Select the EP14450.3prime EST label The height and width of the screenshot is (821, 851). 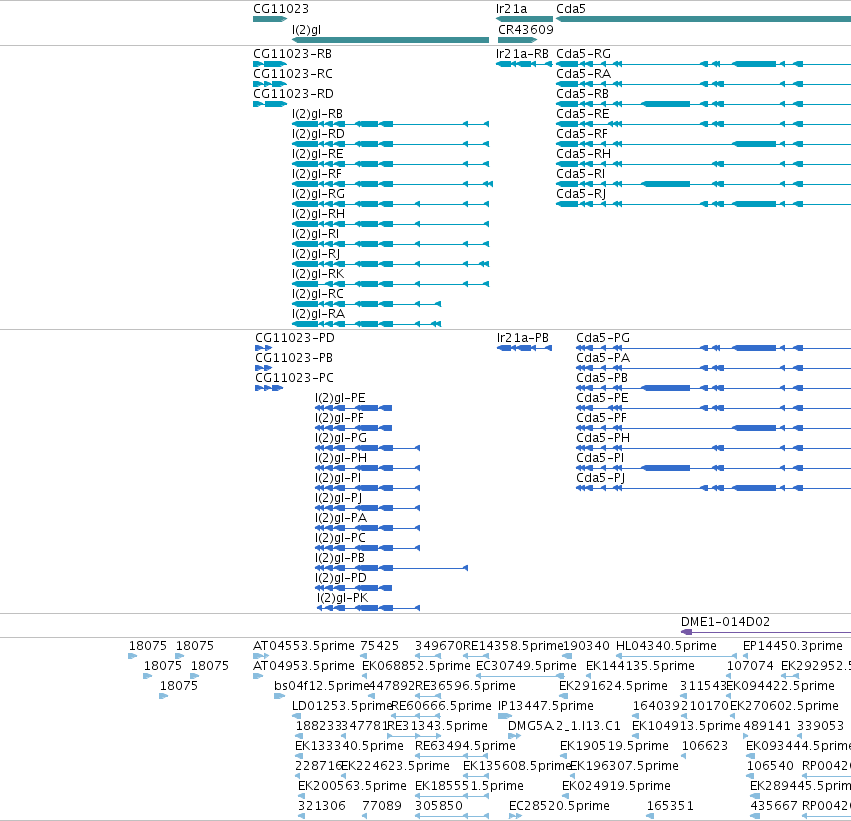(792, 646)
